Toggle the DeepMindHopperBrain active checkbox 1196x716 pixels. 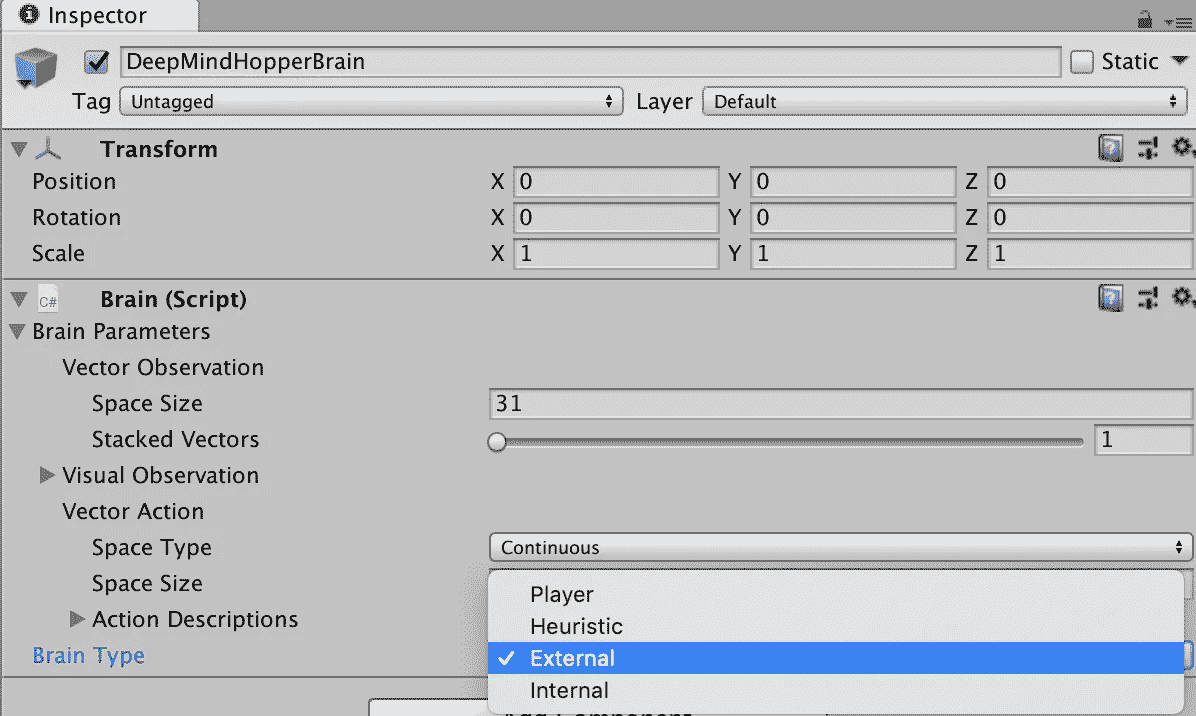96,62
